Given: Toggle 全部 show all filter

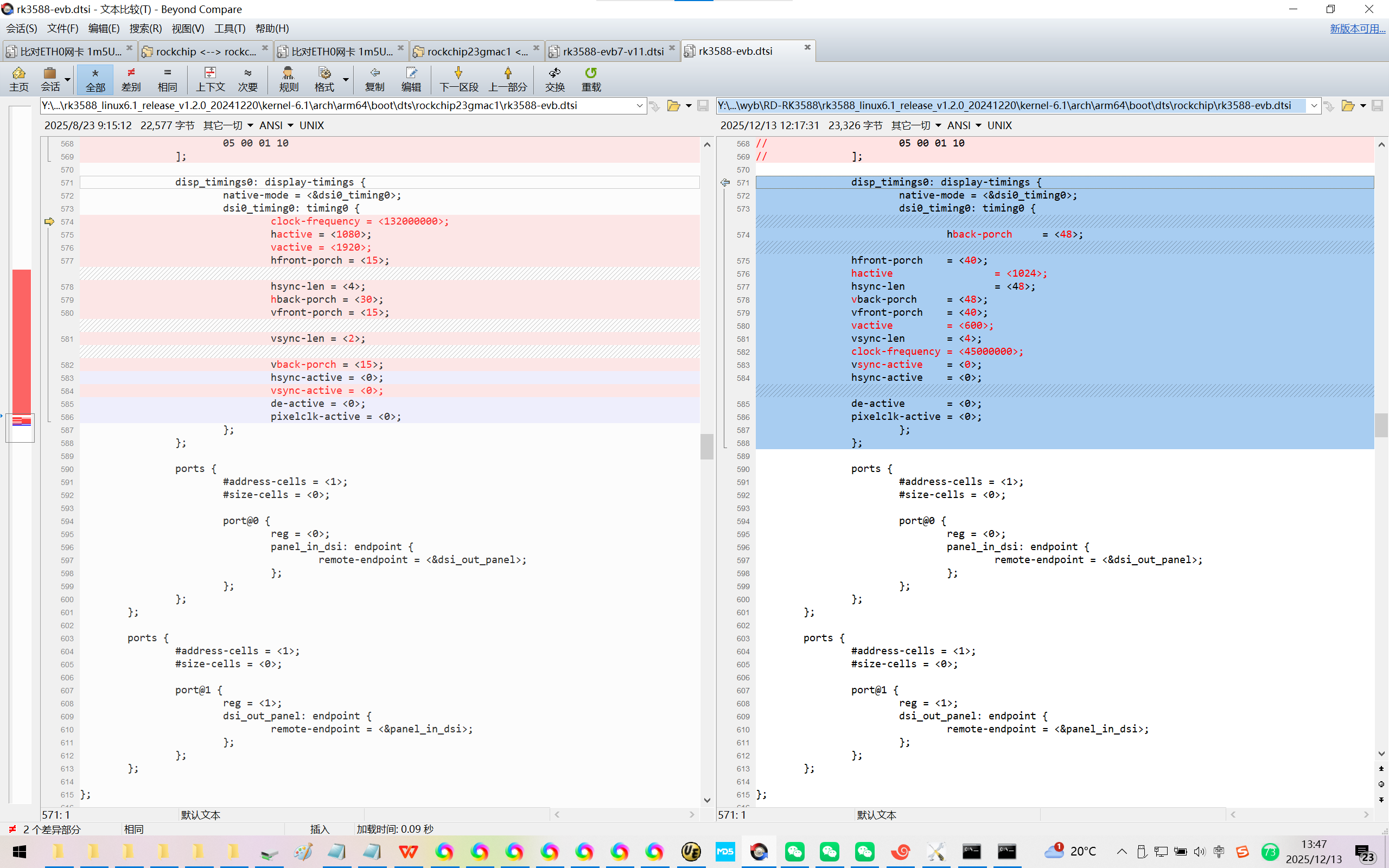Looking at the screenshot, I should pos(95,79).
